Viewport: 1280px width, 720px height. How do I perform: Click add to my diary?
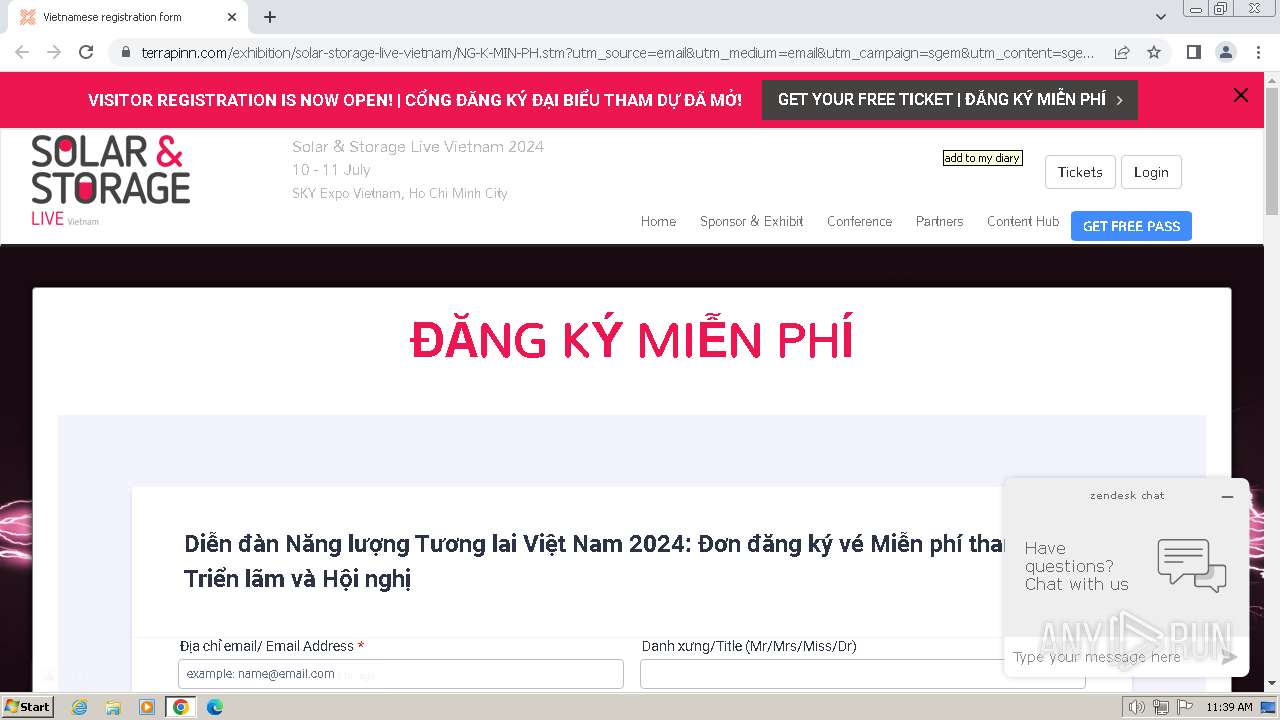(983, 158)
